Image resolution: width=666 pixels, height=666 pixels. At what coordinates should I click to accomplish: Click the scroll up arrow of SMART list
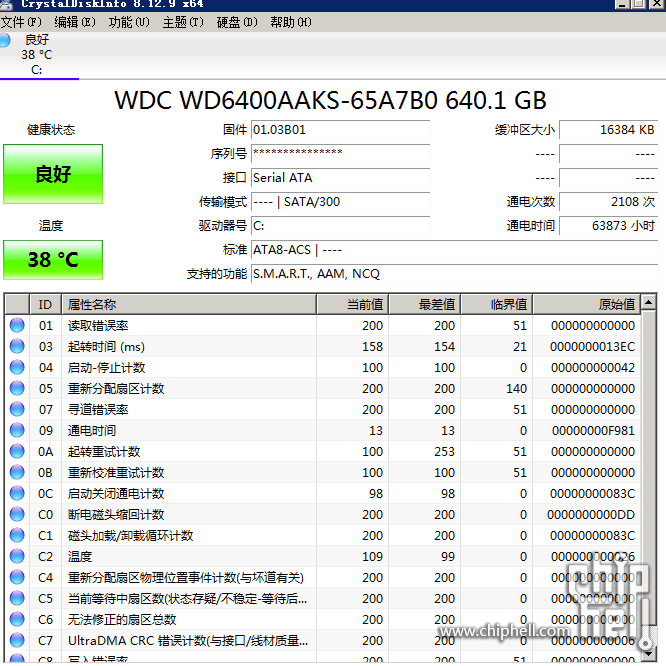click(649, 302)
